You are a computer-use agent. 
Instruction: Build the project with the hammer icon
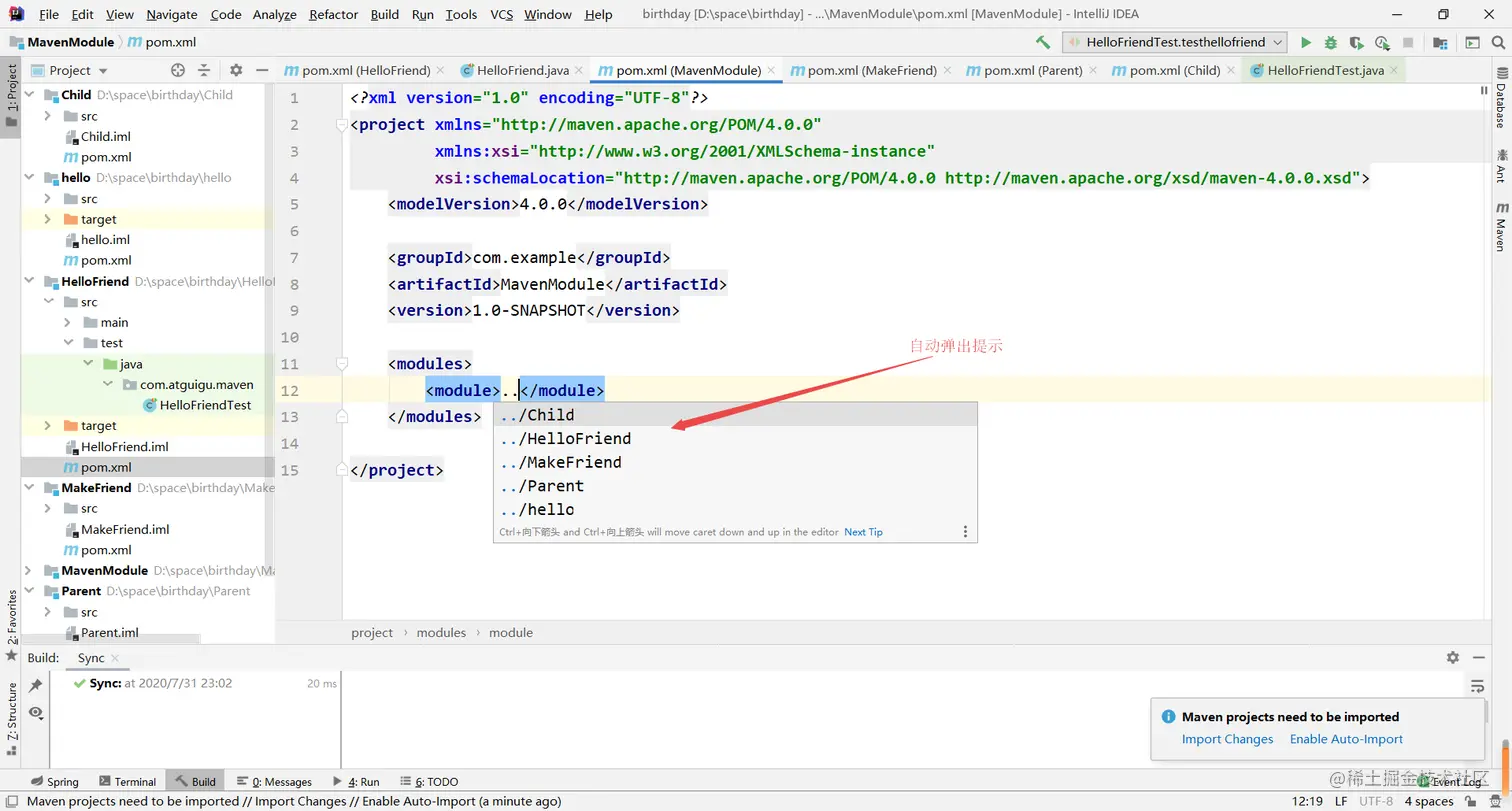click(1043, 43)
